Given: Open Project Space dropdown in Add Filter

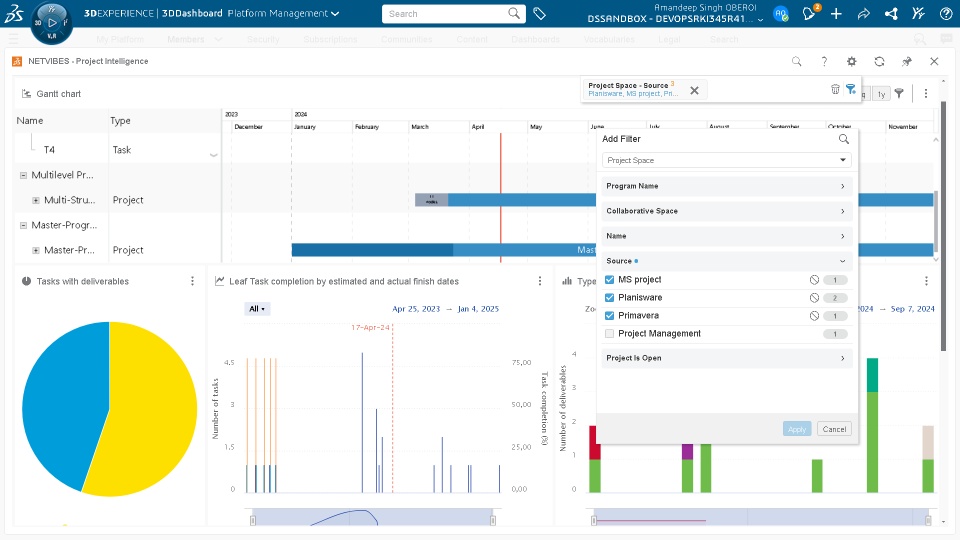Looking at the screenshot, I should coord(727,160).
